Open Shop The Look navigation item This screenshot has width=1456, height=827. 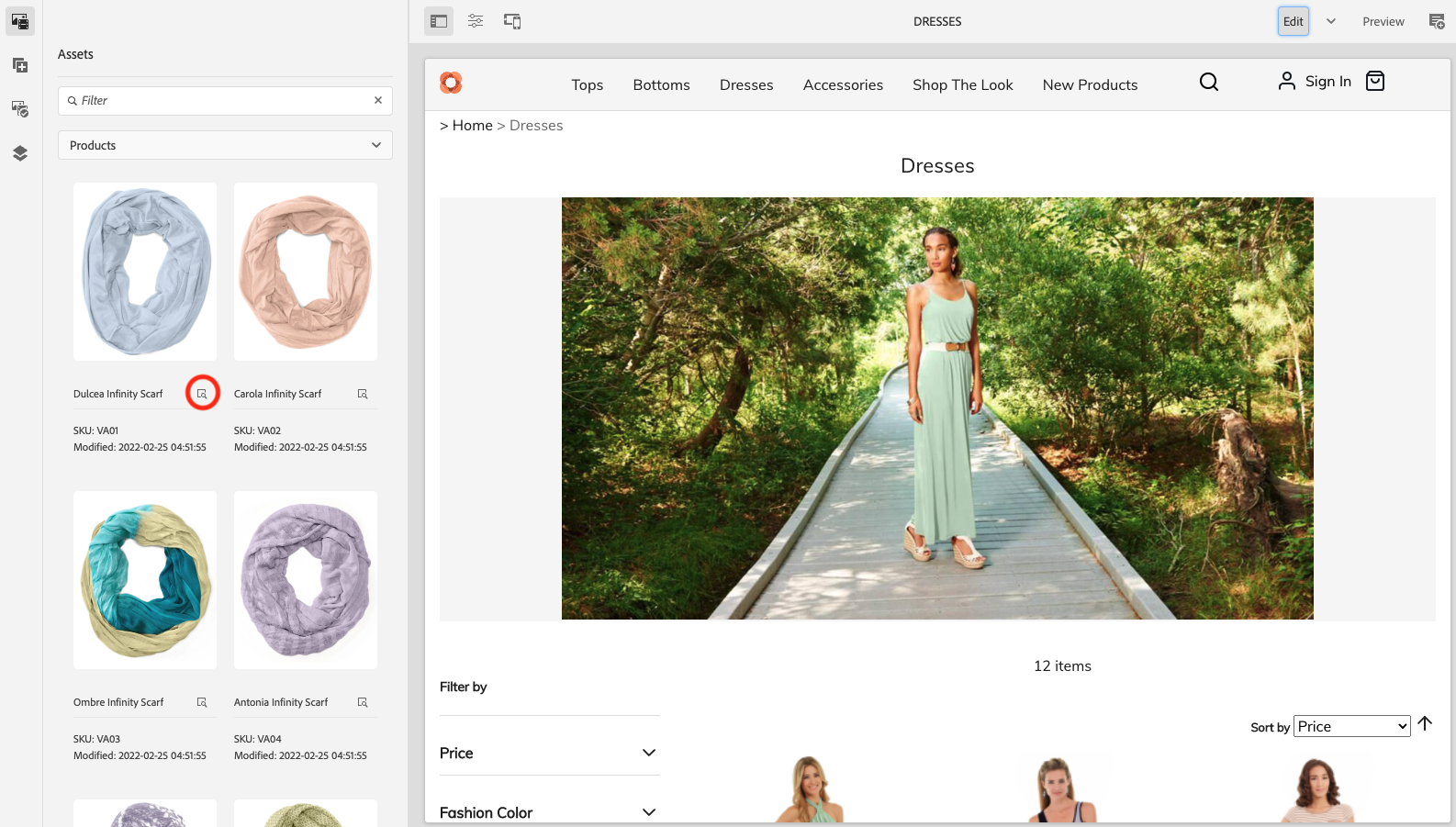963,84
